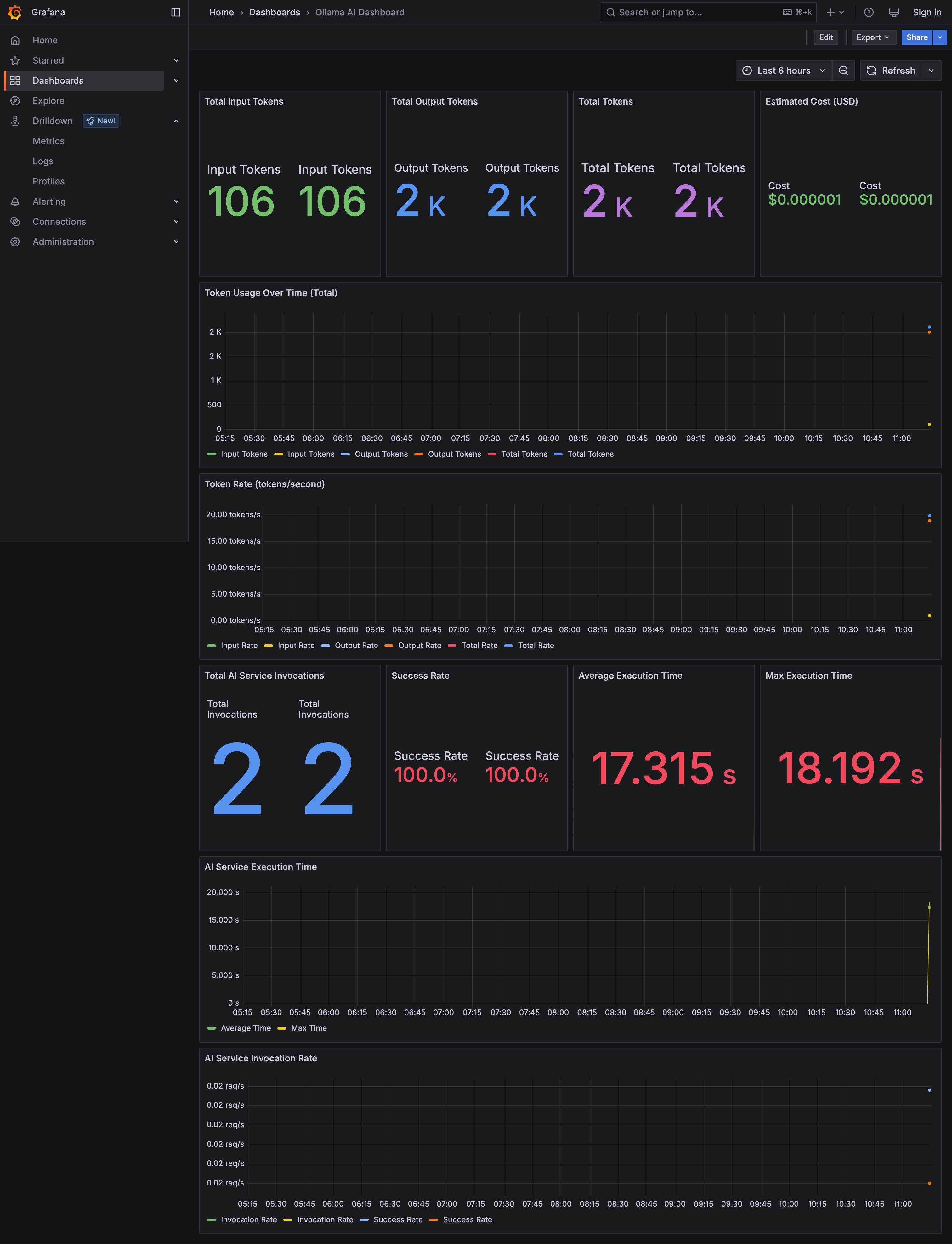The image size is (952, 1244).
Task: Click the Explore compass icon
Action: click(x=15, y=101)
